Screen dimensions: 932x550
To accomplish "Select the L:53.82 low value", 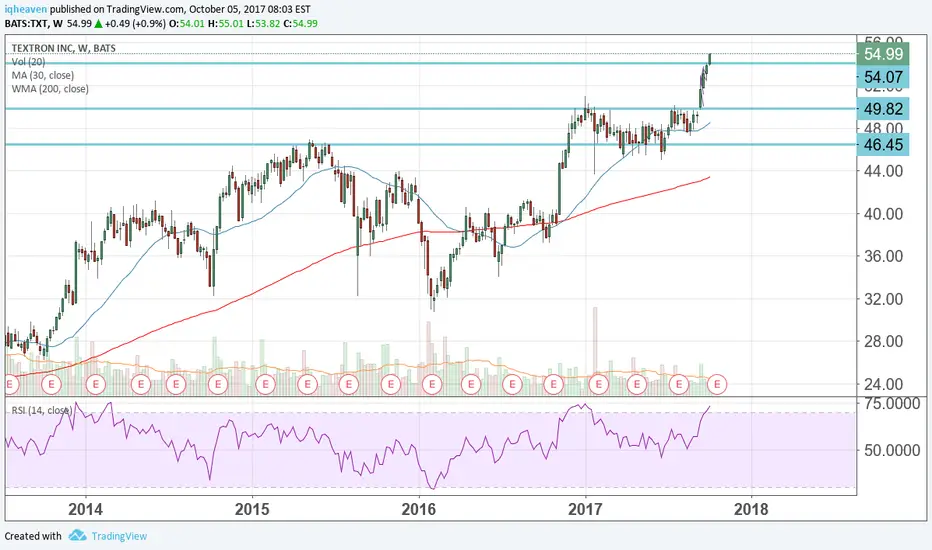I will coord(263,24).
